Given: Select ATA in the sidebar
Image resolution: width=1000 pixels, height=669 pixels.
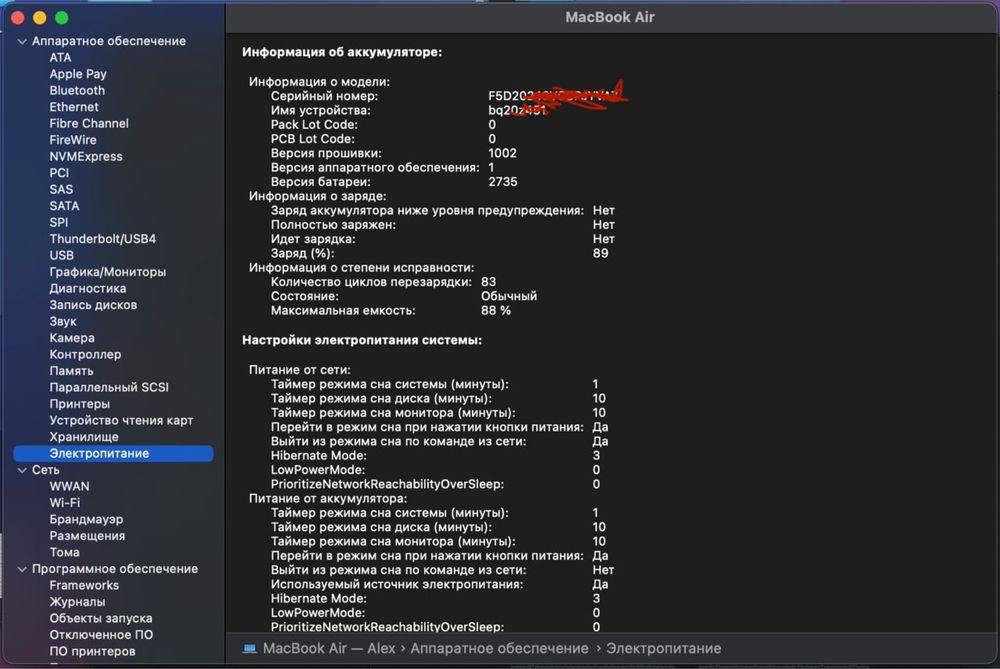Looking at the screenshot, I should 61,57.
